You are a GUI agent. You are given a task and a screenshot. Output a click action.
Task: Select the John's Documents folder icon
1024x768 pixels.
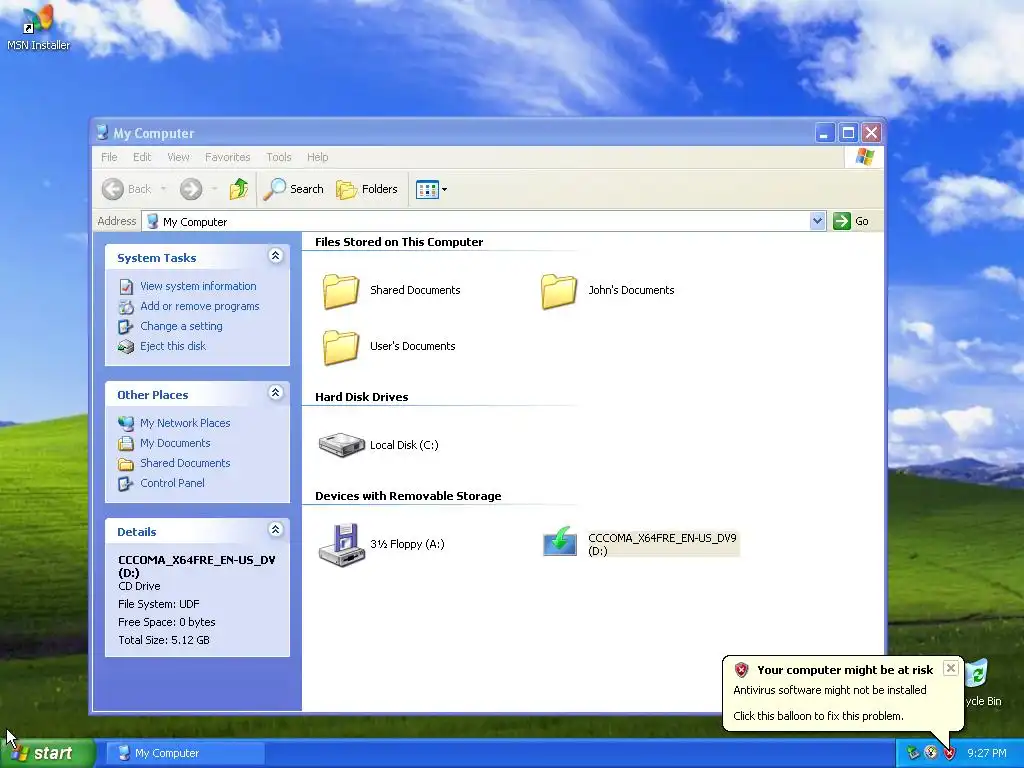click(559, 291)
